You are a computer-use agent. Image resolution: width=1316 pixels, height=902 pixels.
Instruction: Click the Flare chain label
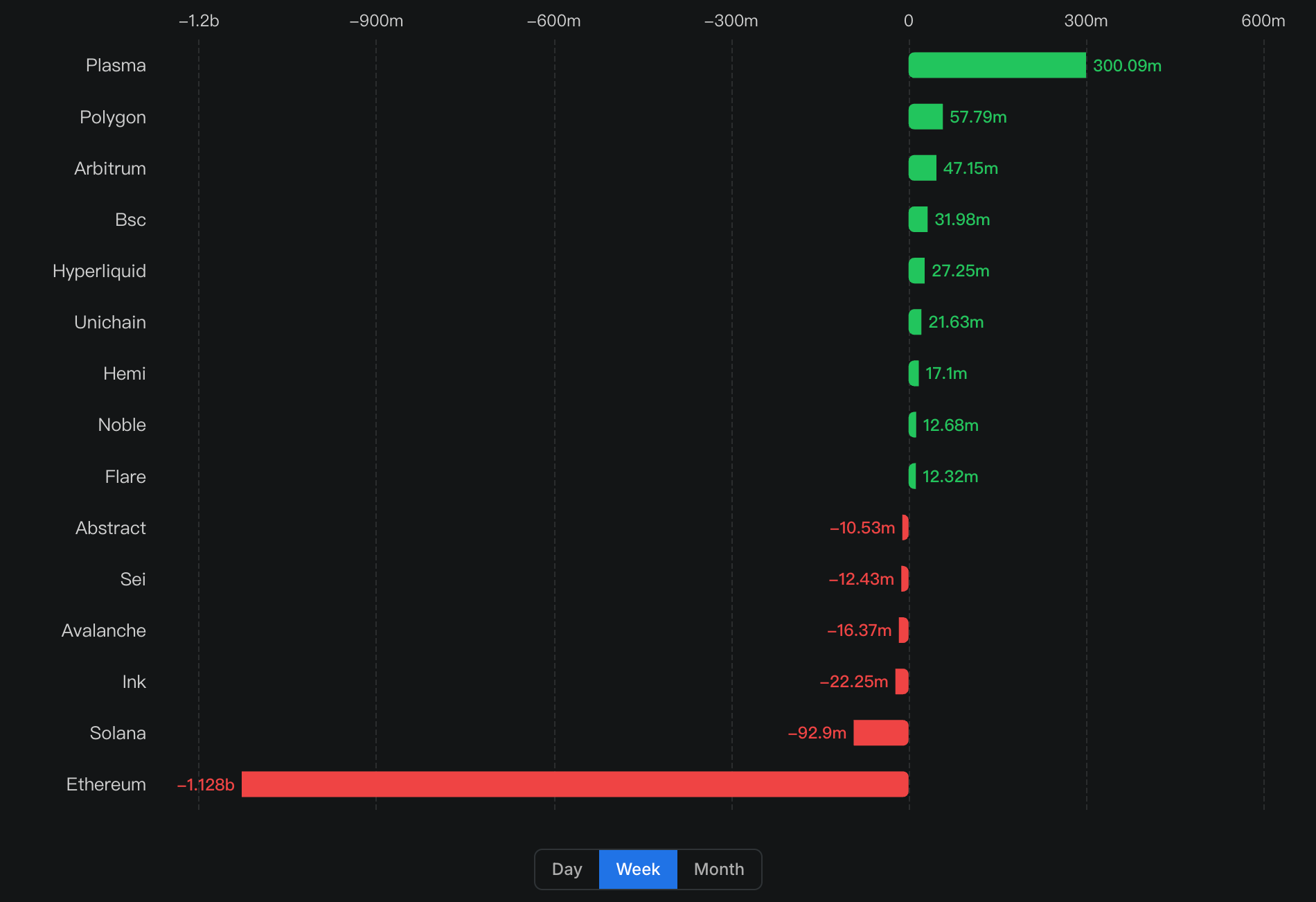[x=125, y=477]
